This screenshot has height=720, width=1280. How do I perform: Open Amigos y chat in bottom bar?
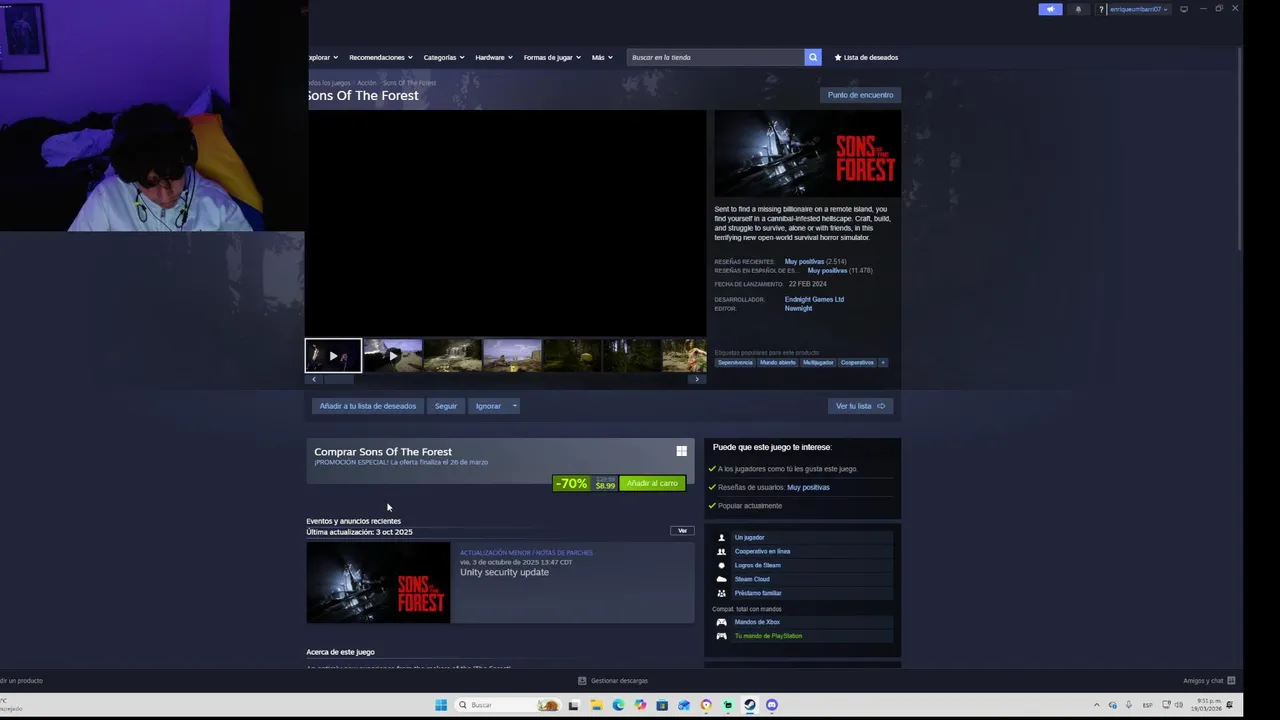tap(1209, 681)
